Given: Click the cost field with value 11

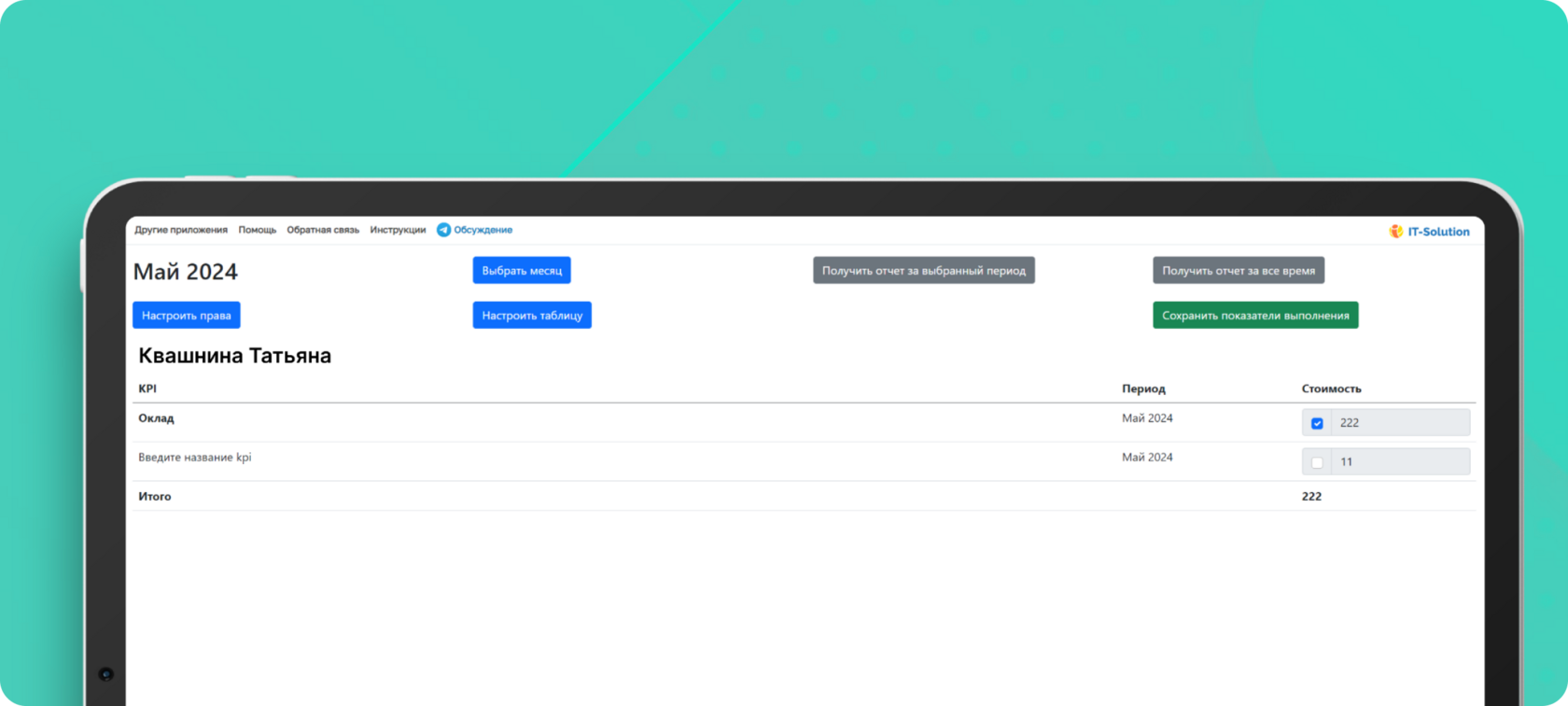Looking at the screenshot, I should [x=1400, y=462].
